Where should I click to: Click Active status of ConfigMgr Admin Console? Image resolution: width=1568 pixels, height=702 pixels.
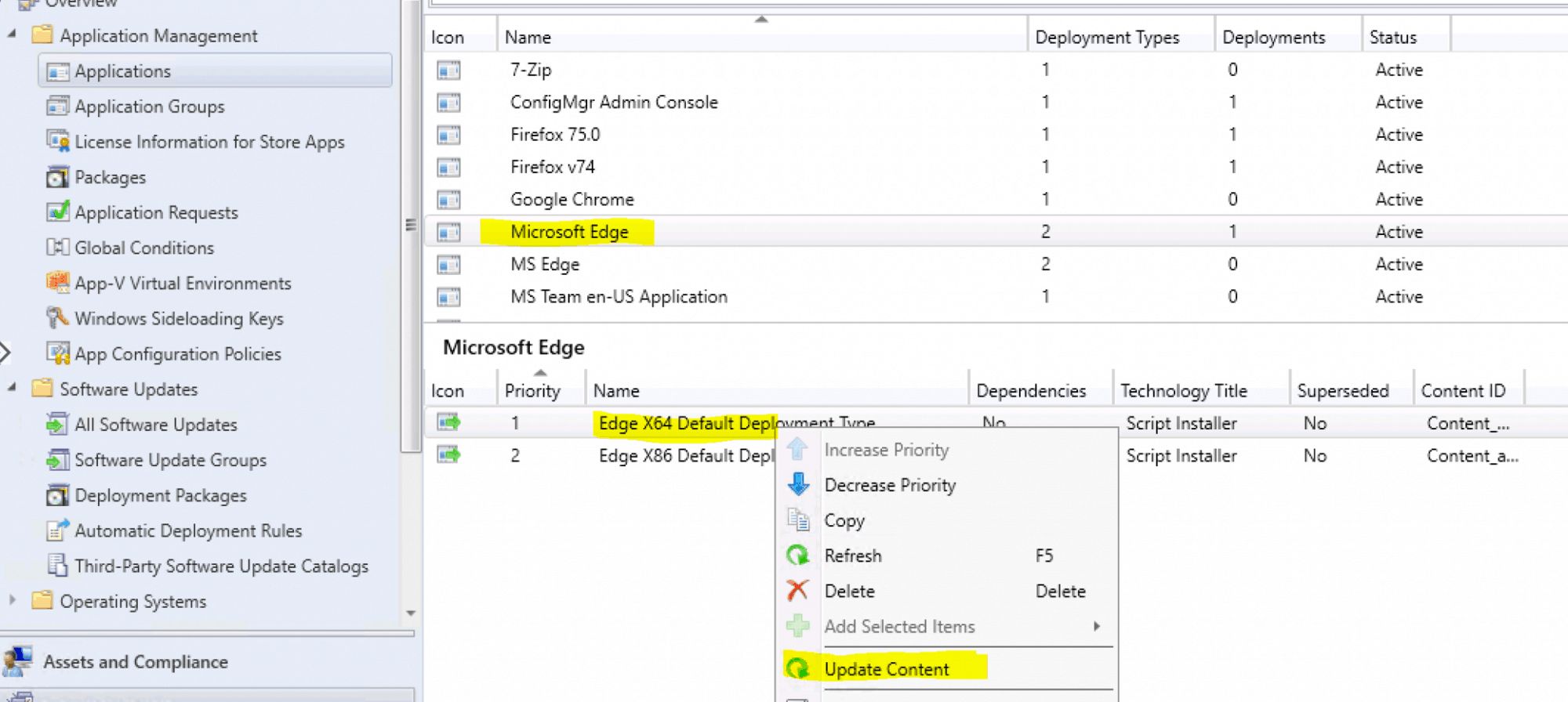1399,102
